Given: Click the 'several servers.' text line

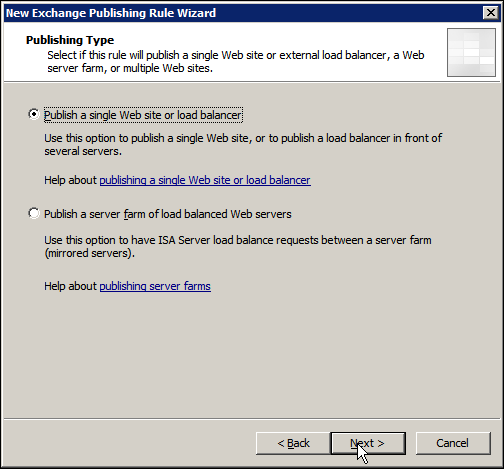Looking at the screenshot, I should tap(83, 151).
